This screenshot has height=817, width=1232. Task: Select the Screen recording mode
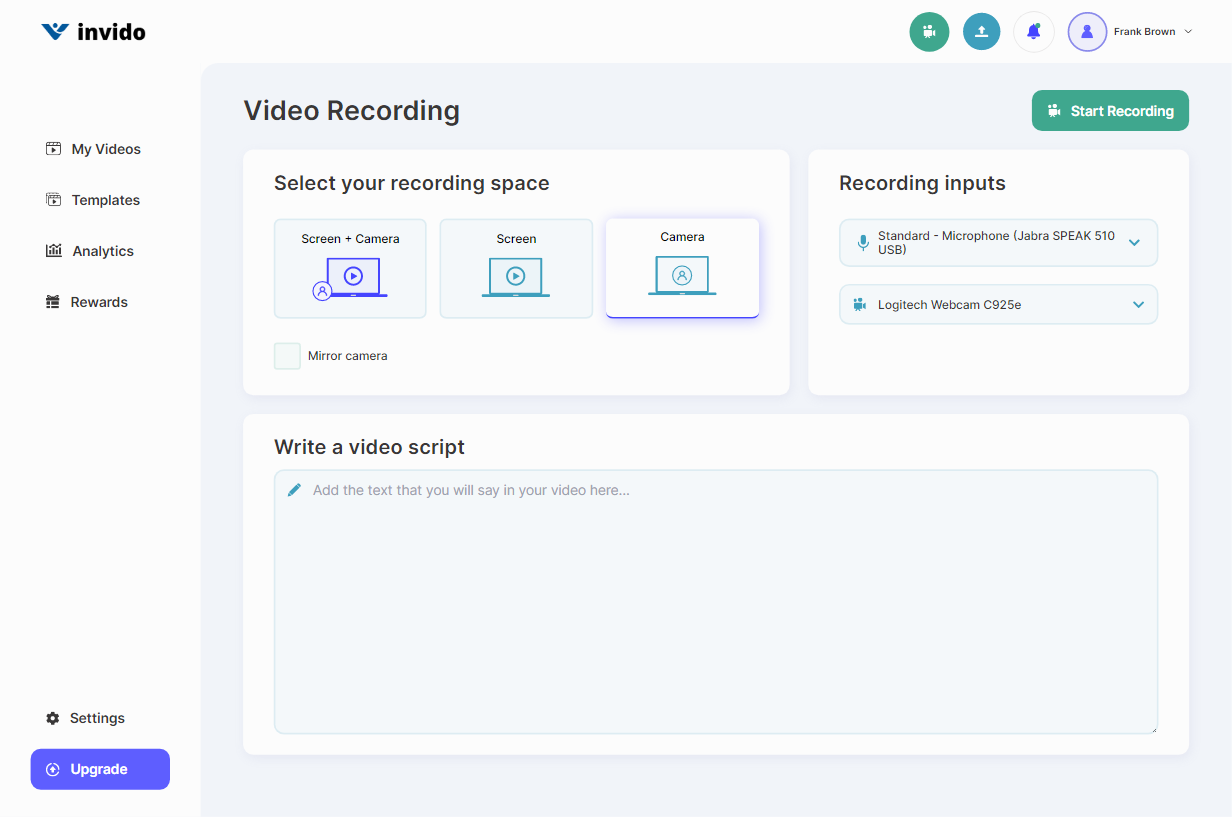[x=516, y=268]
